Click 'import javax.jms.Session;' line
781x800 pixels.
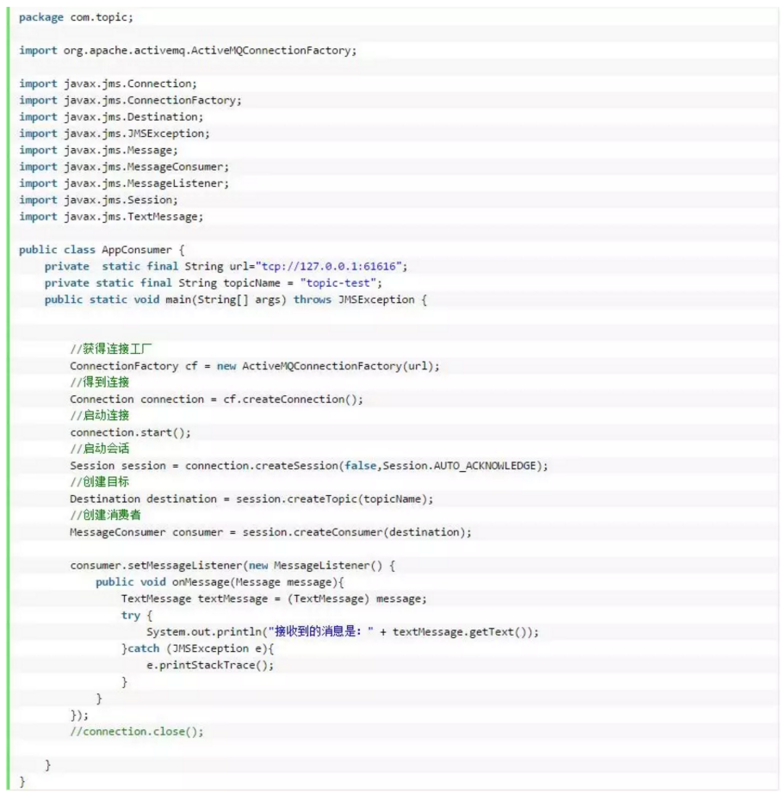point(98,200)
